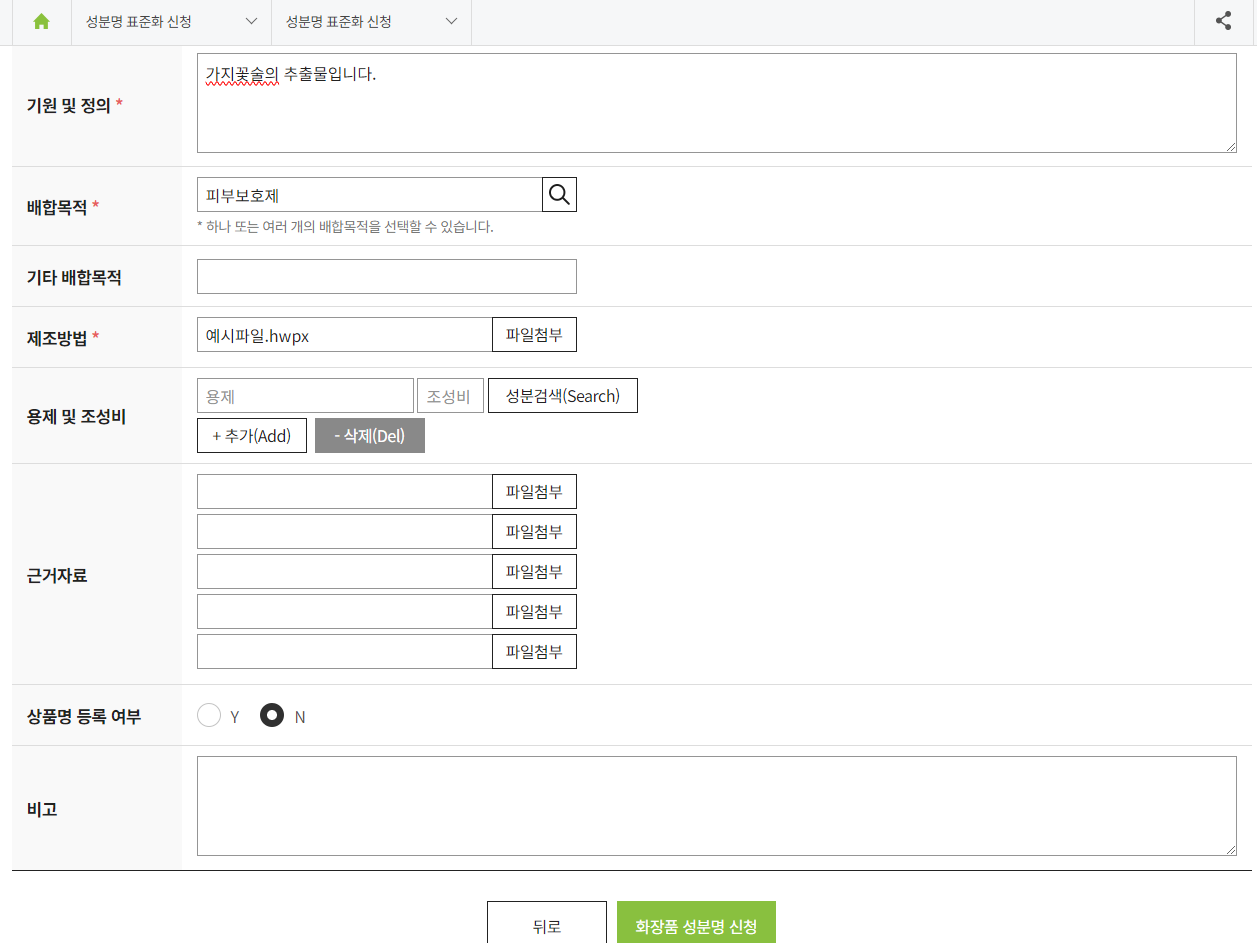
Task: Select the N radio button for 상품명 등록
Action: click(x=272, y=716)
